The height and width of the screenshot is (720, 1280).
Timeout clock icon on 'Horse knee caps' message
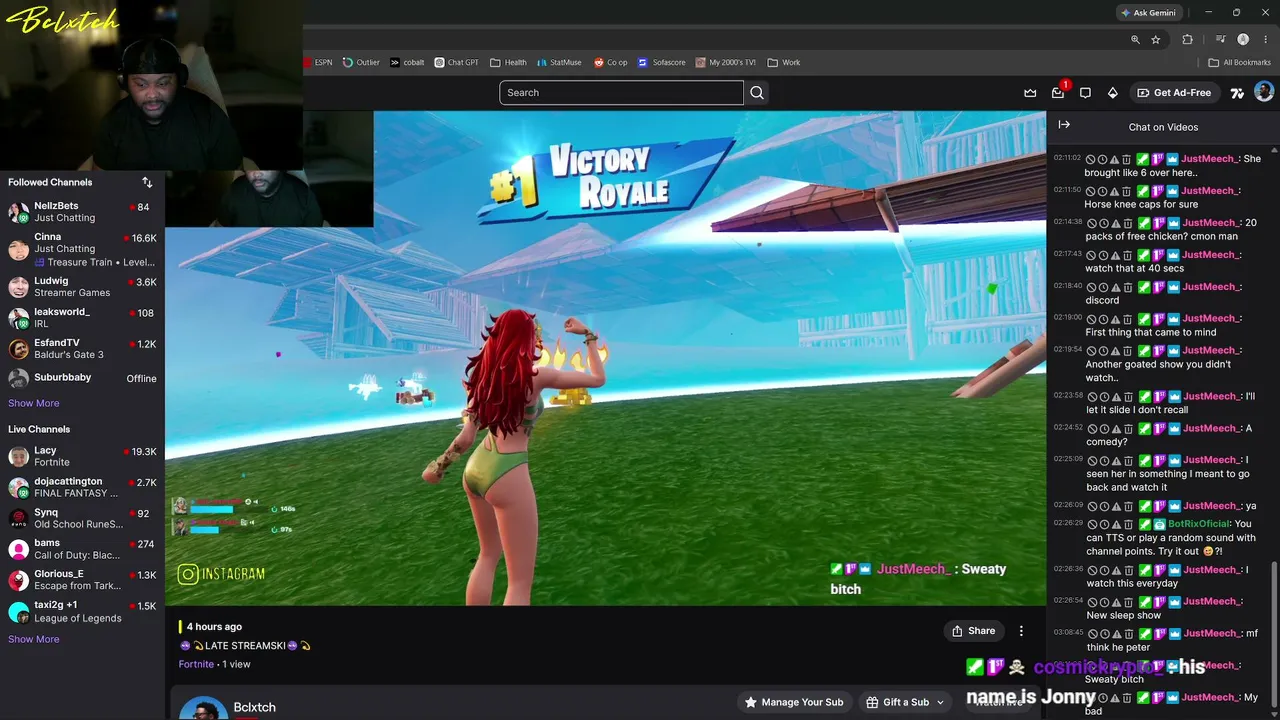[x=1103, y=191]
